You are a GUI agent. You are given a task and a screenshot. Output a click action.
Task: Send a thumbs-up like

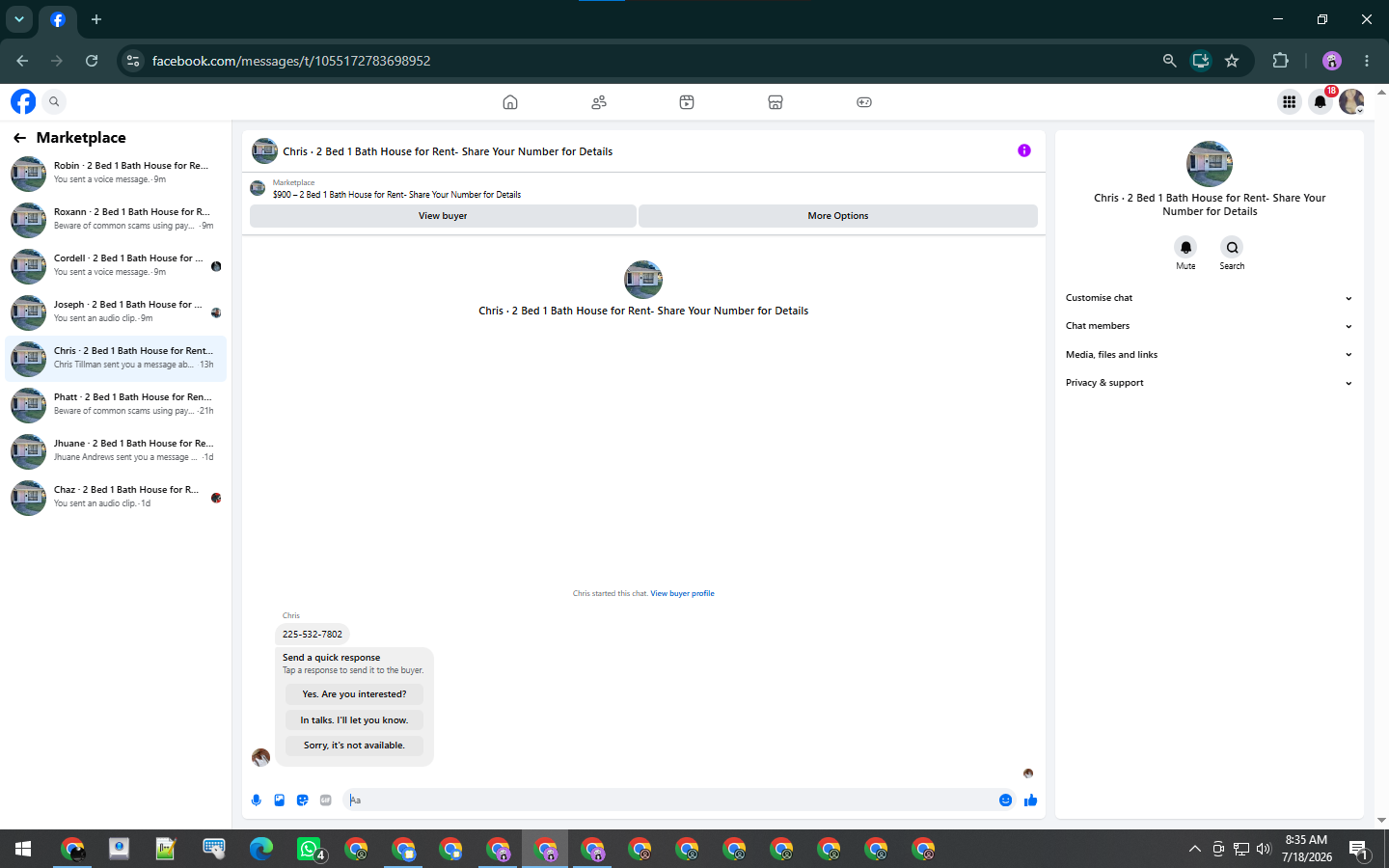point(1030,800)
